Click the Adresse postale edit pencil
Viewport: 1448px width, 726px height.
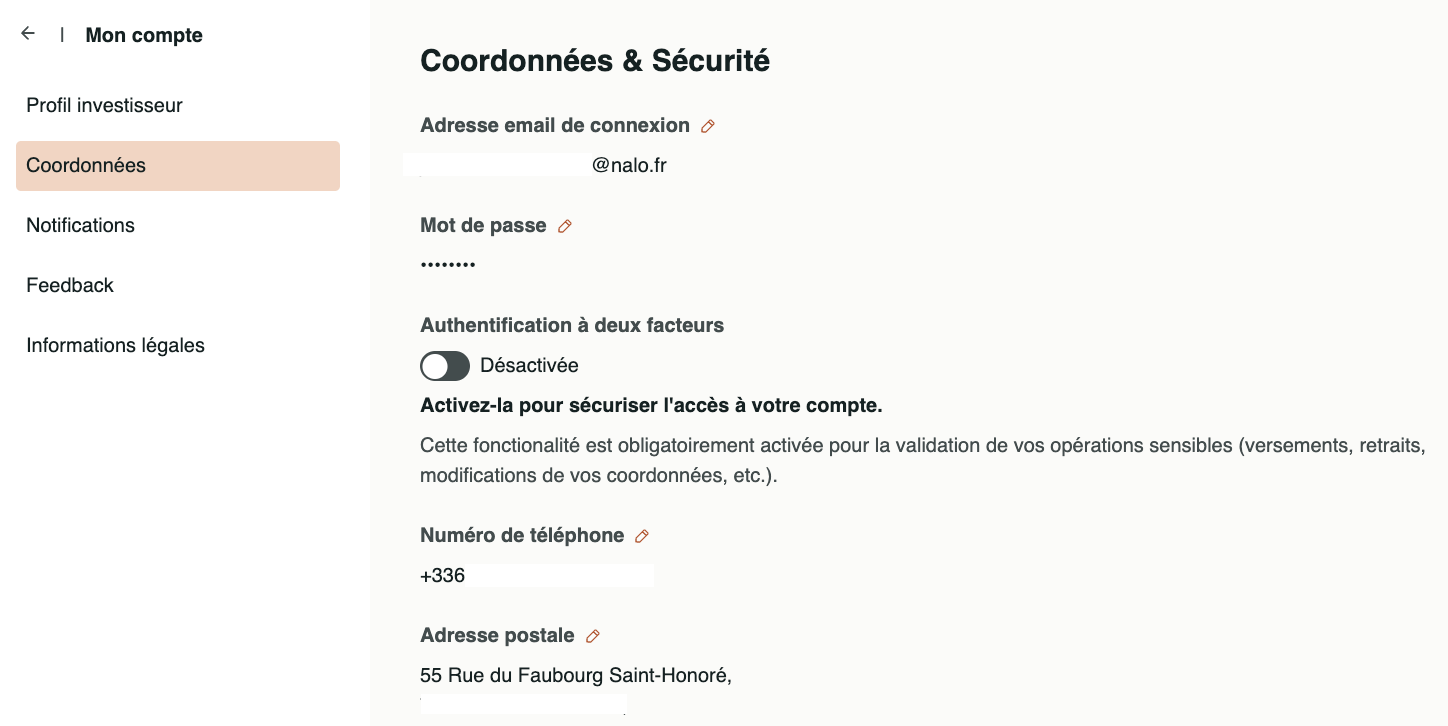point(593,636)
